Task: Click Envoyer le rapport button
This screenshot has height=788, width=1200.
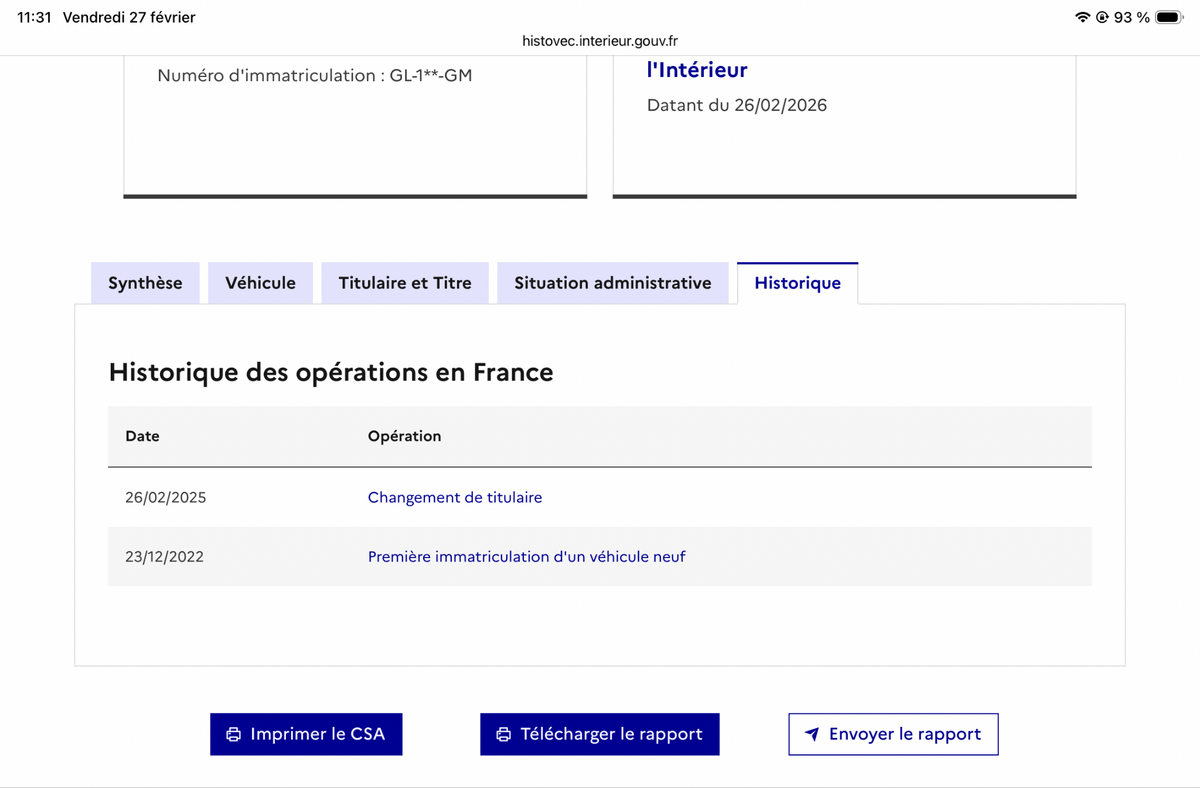Action: pos(893,734)
